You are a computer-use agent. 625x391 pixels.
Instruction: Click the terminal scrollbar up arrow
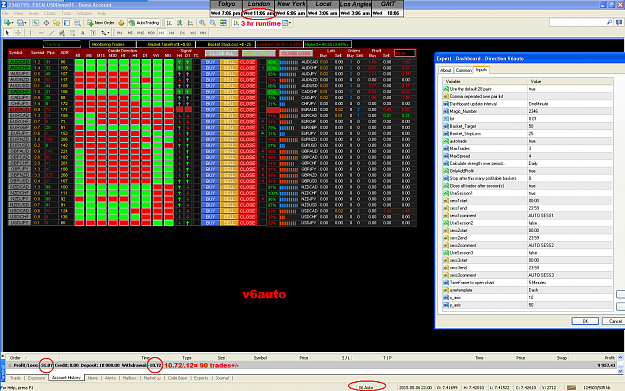coord(620,358)
